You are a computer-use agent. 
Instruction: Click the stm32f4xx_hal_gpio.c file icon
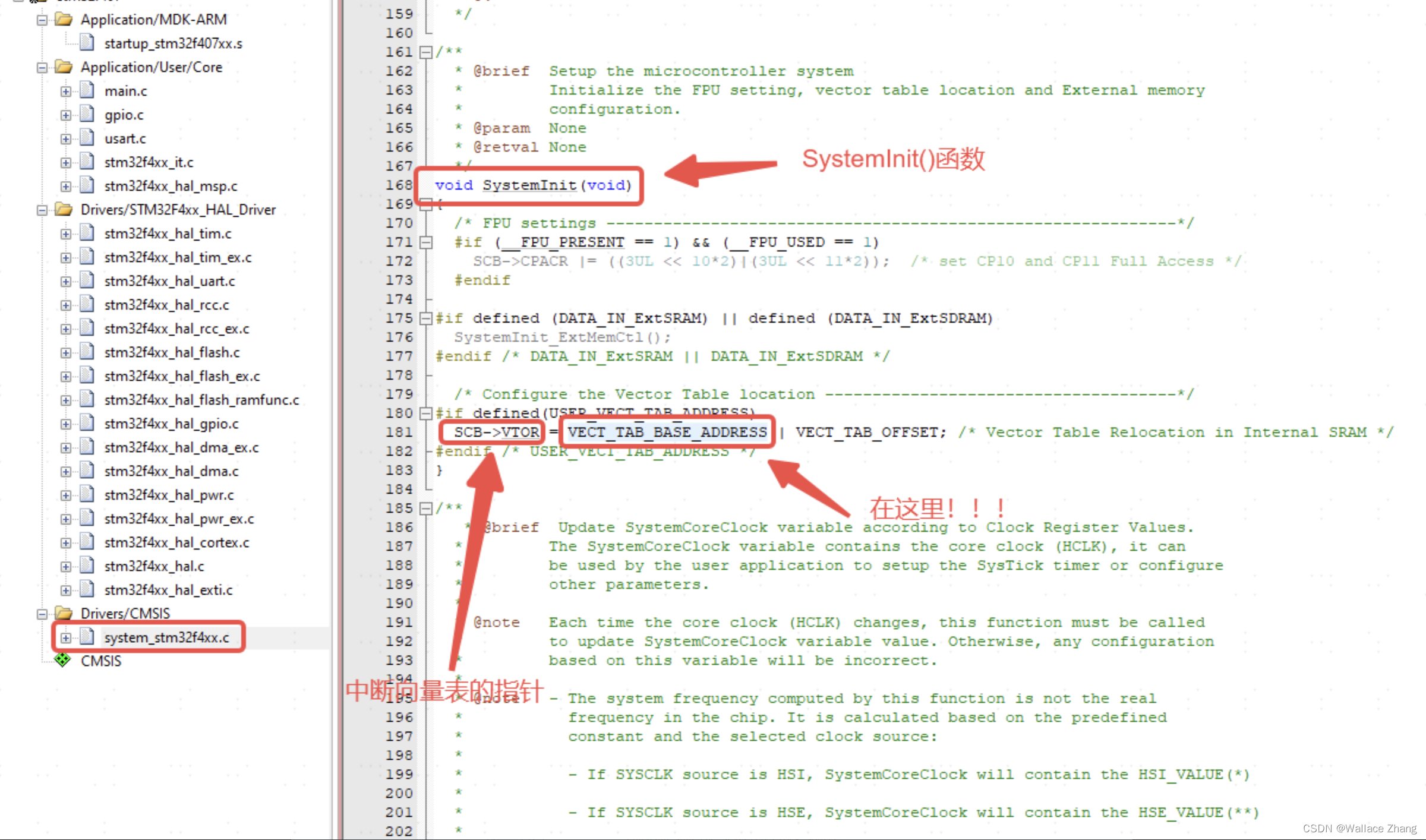click(x=87, y=423)
